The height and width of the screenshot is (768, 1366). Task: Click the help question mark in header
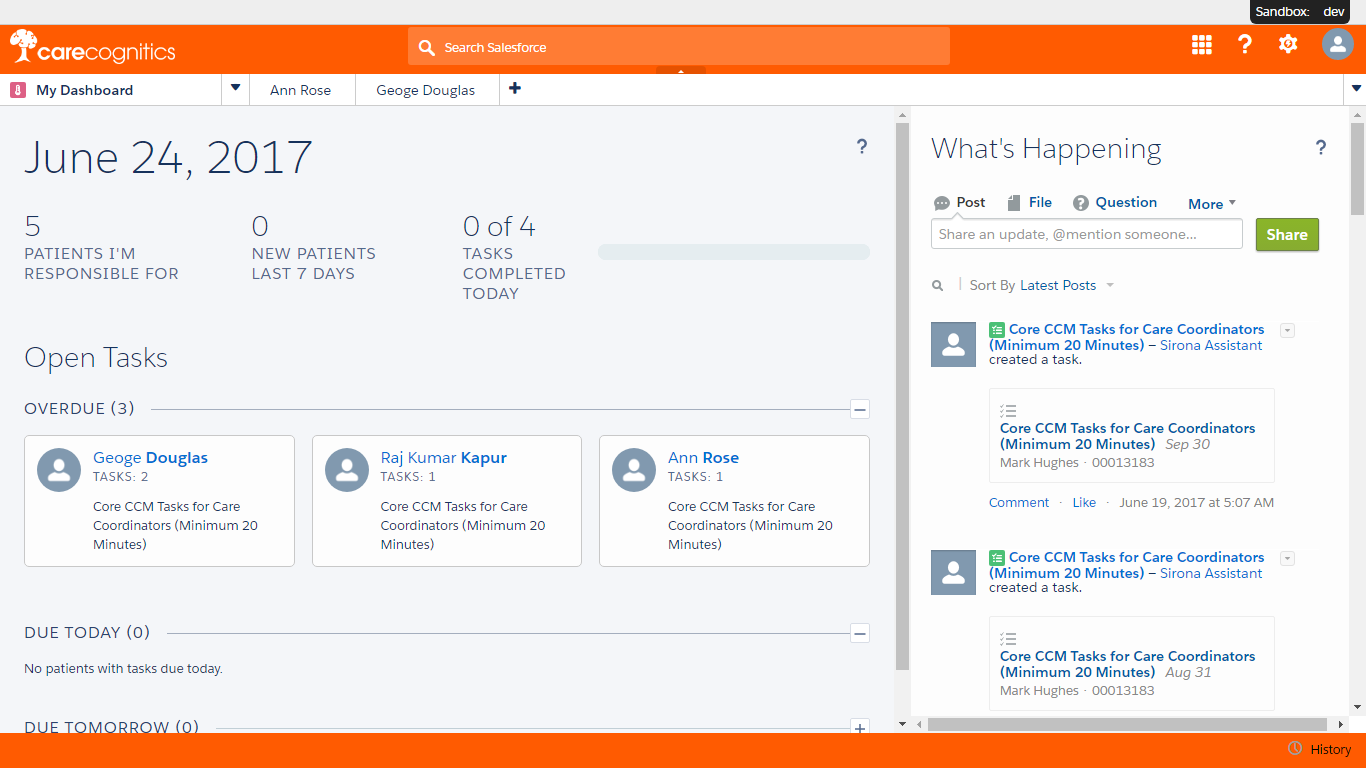pos(1245,44)
